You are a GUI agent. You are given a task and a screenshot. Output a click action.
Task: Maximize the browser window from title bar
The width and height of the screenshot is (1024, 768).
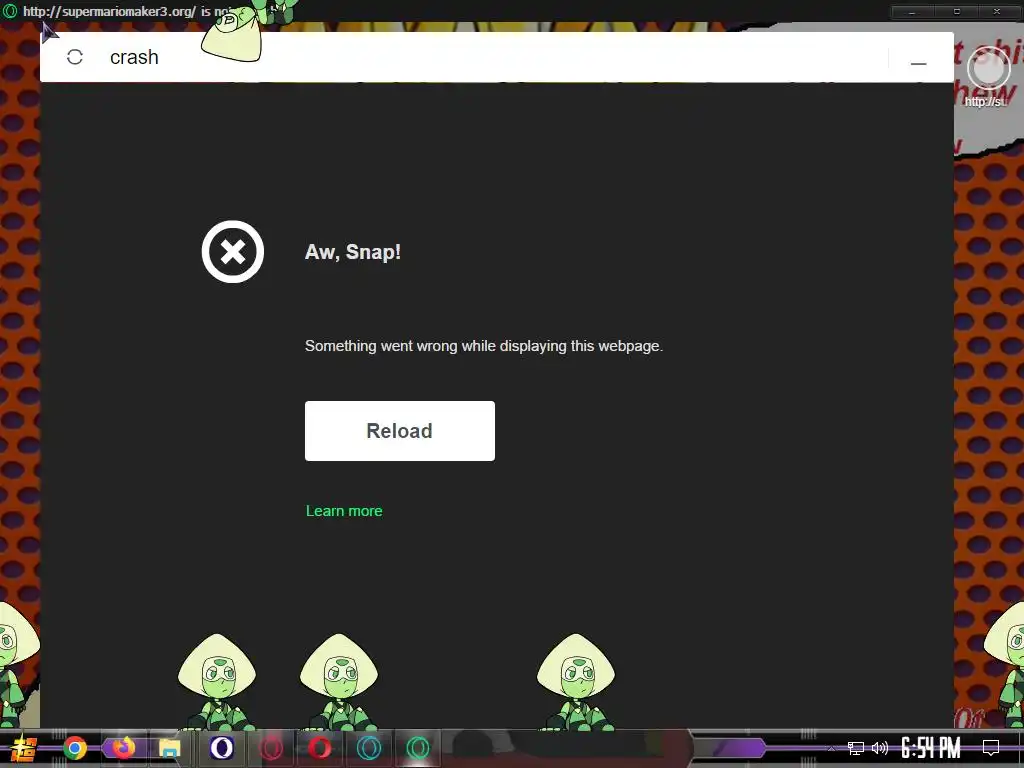[956, 12]
